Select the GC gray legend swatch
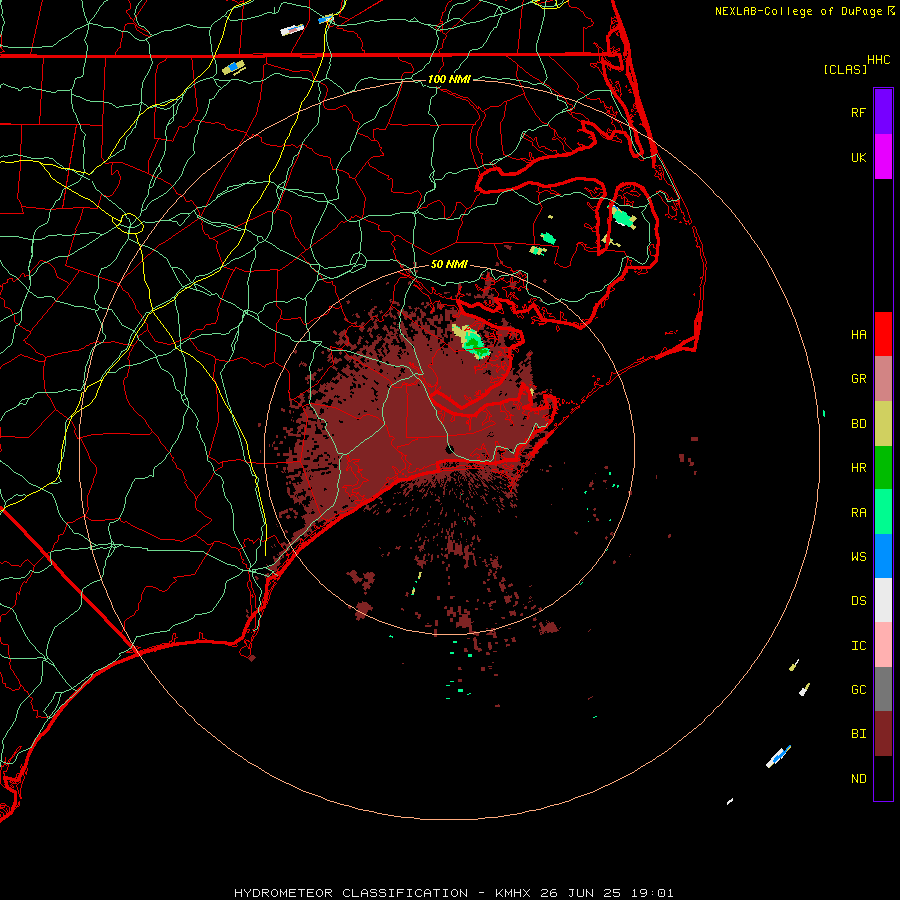900x900 pixels. (883, 689)
